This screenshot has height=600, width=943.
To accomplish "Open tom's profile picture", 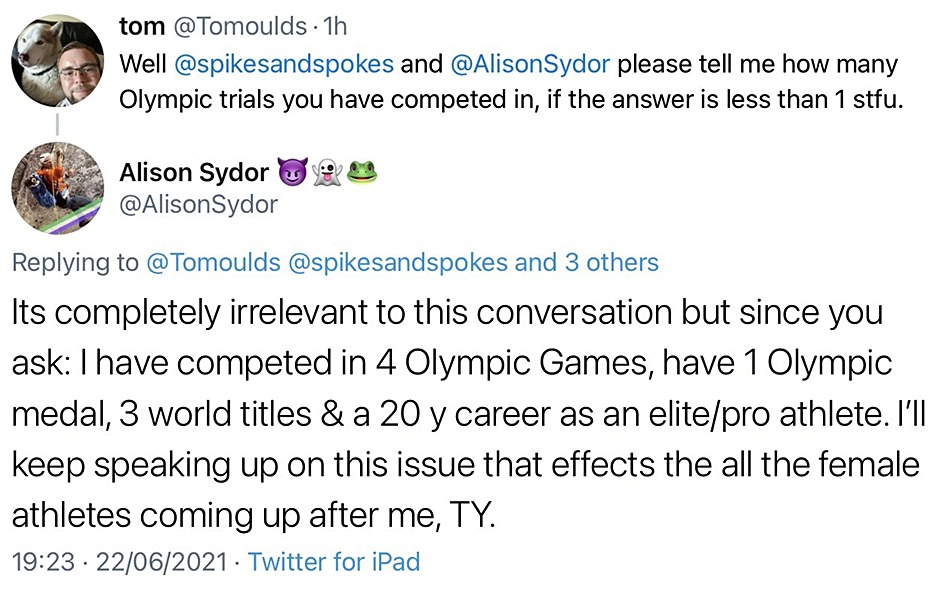I will 57,60.
